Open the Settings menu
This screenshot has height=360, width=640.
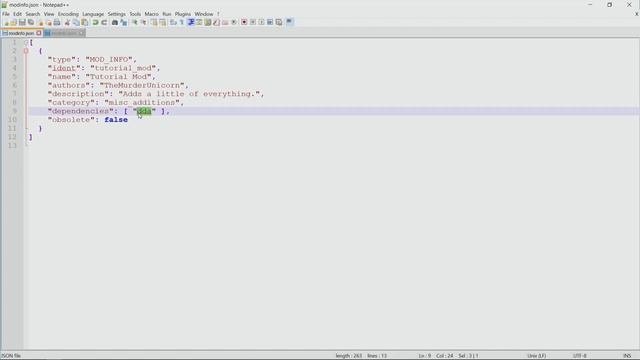click(117, 14)
